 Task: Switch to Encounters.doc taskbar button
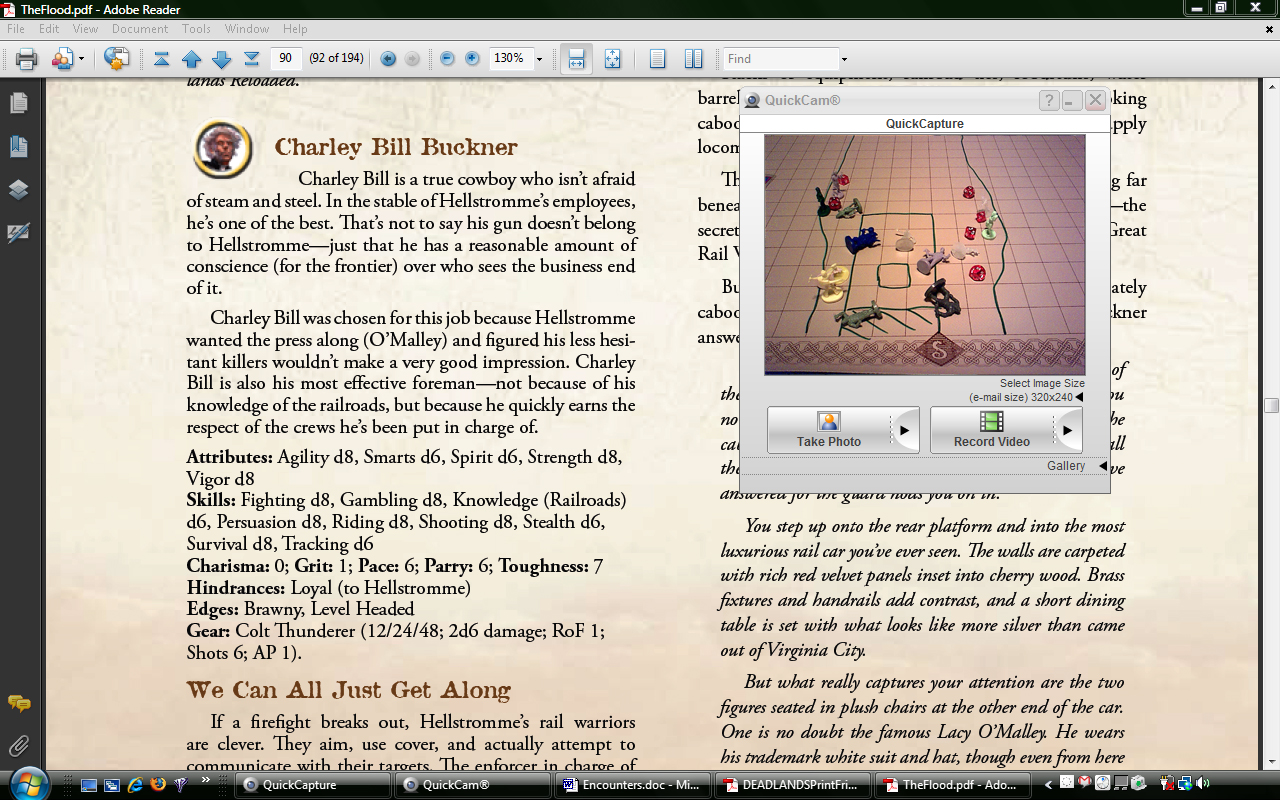click(633, 786)
